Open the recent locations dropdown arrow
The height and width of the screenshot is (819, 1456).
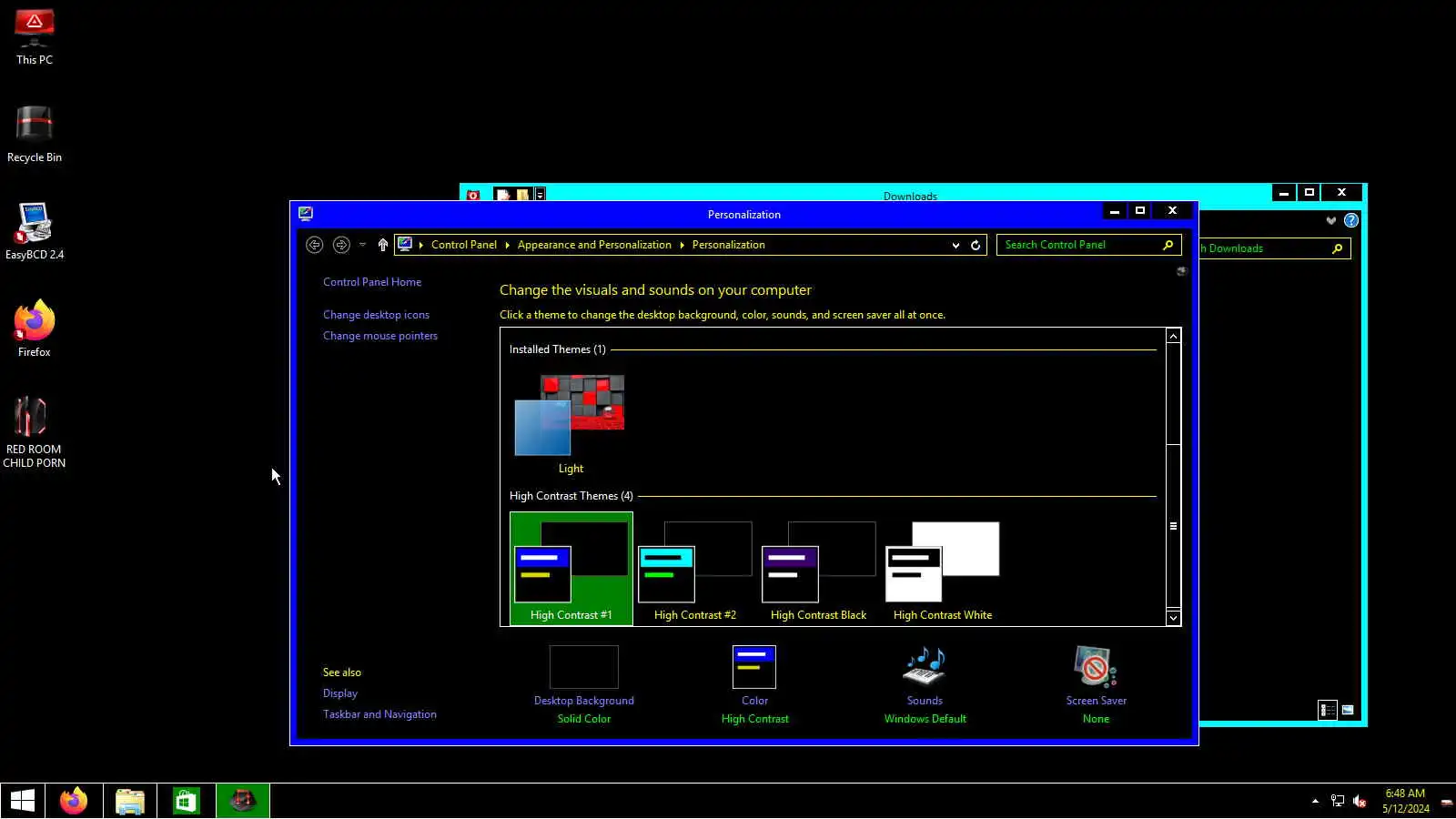[x=362, y=245]
